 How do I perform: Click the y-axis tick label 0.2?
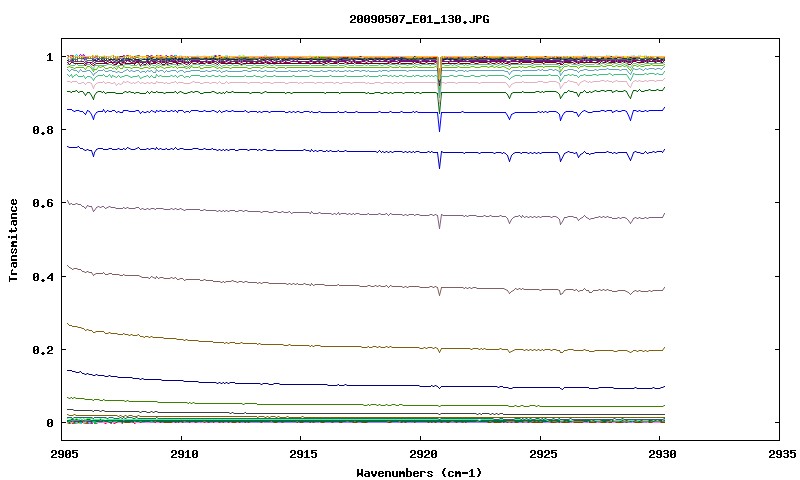click(x=42, y=349)
